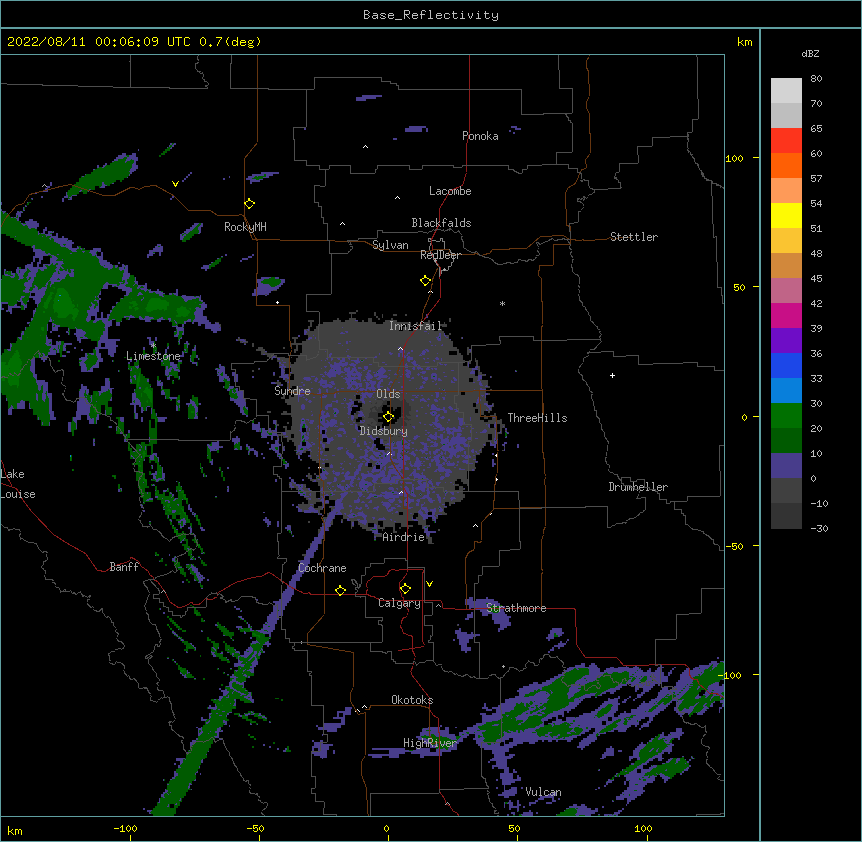
Task: Click the RockyMH label
Action: click(x=245, y=227)
